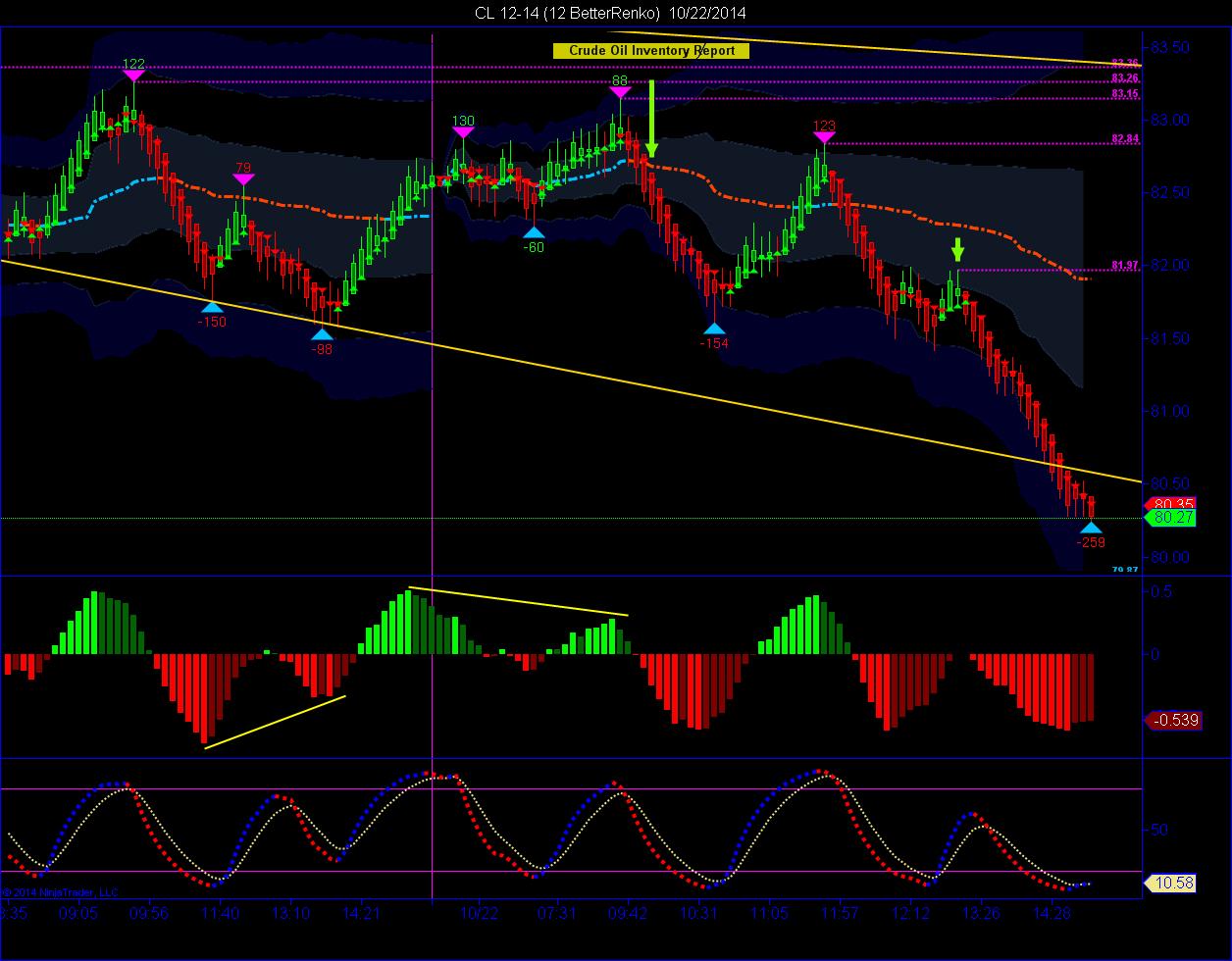The height and width of the screenshot is (961, 1232).
Task: Click the 82.00 price axis label
Action: point(1169,265)
